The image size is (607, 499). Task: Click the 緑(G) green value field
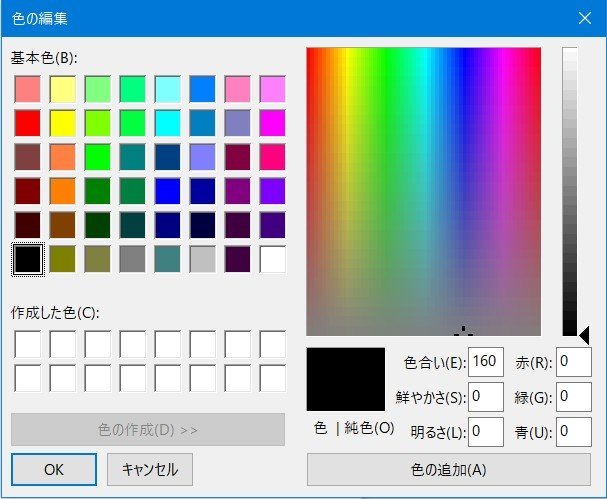(574, 397)
